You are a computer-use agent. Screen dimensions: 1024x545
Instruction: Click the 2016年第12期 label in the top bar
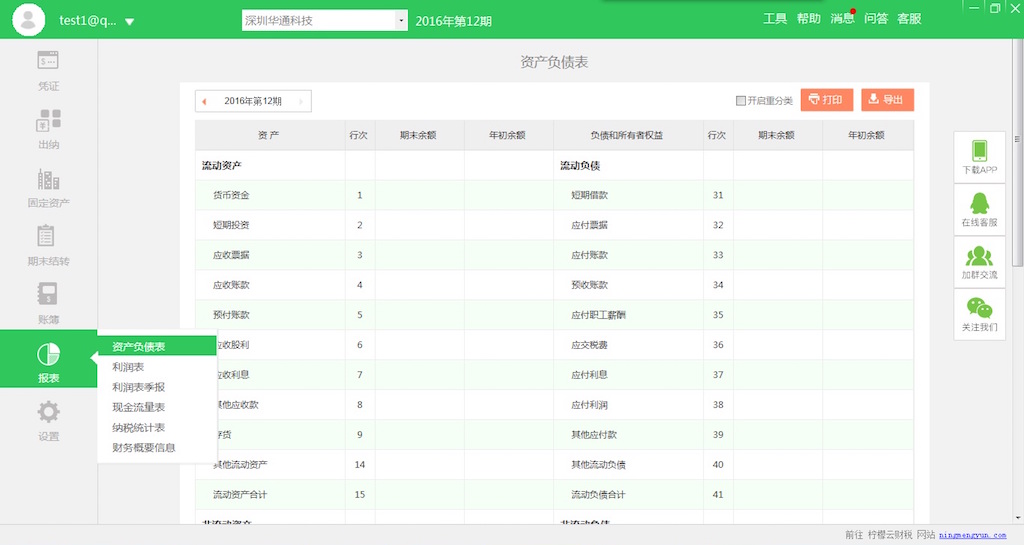click(x=453, y=21)
